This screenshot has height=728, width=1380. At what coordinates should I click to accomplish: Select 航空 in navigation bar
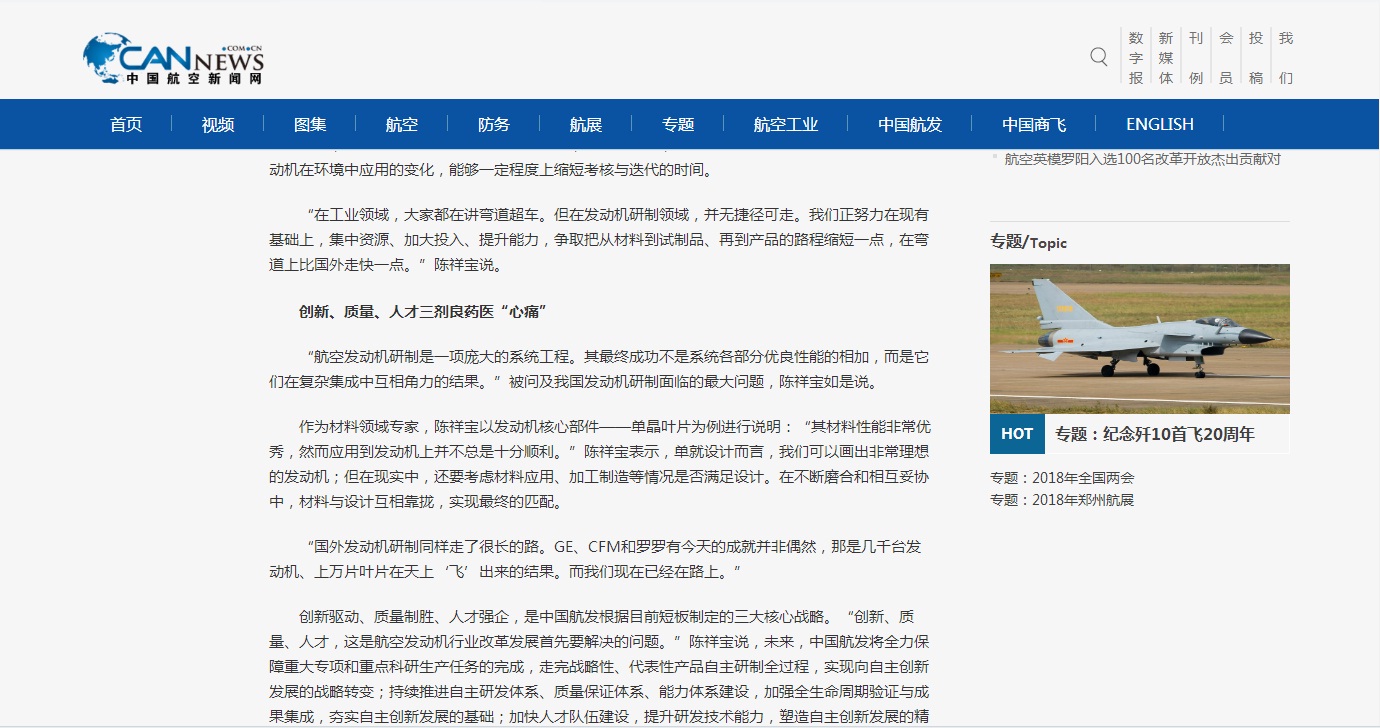coord(402,124)
